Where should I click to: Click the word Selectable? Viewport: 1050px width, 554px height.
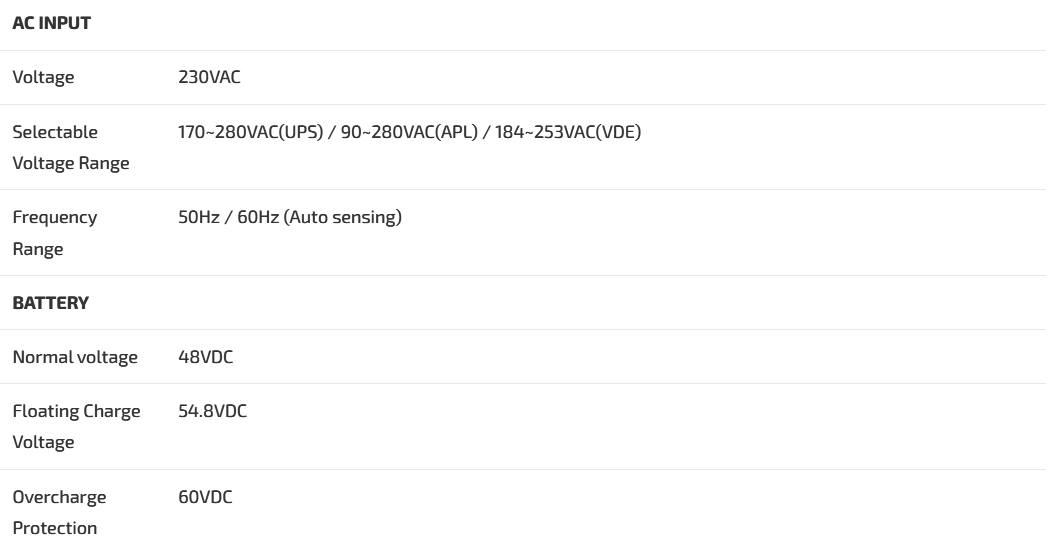pyautogui.click(x=55, y=132)
